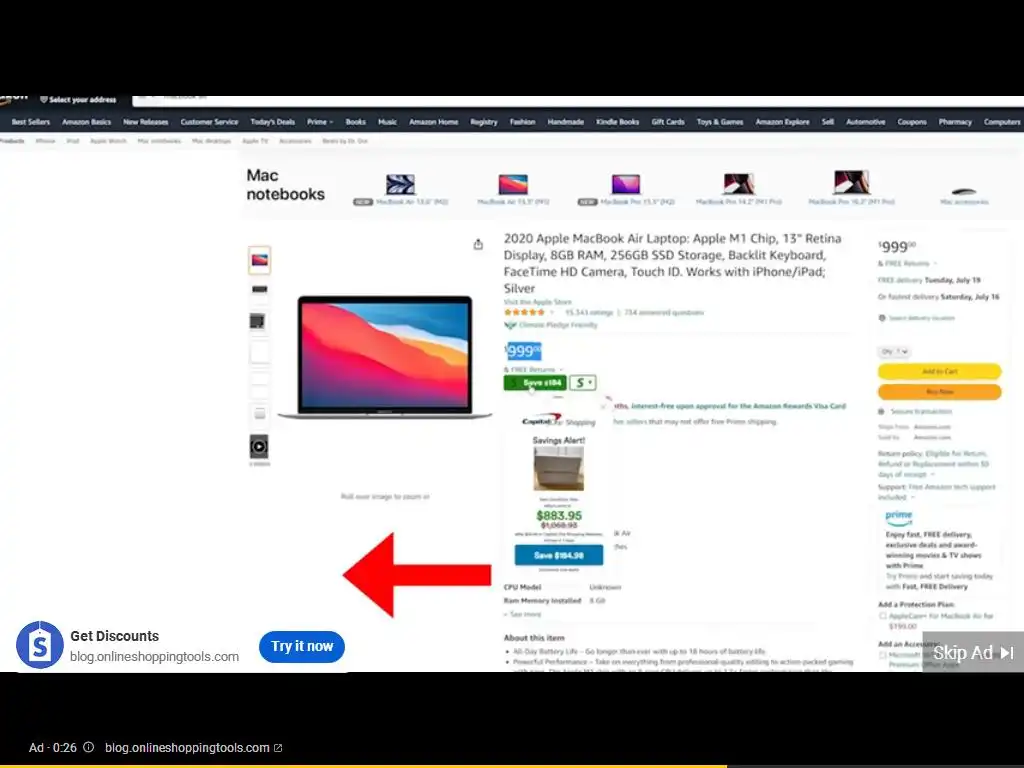Image resolution: width=1024 pixels, height=768 pixels.
Task: Click the delivery location pin icon
Action: (882, 318)
